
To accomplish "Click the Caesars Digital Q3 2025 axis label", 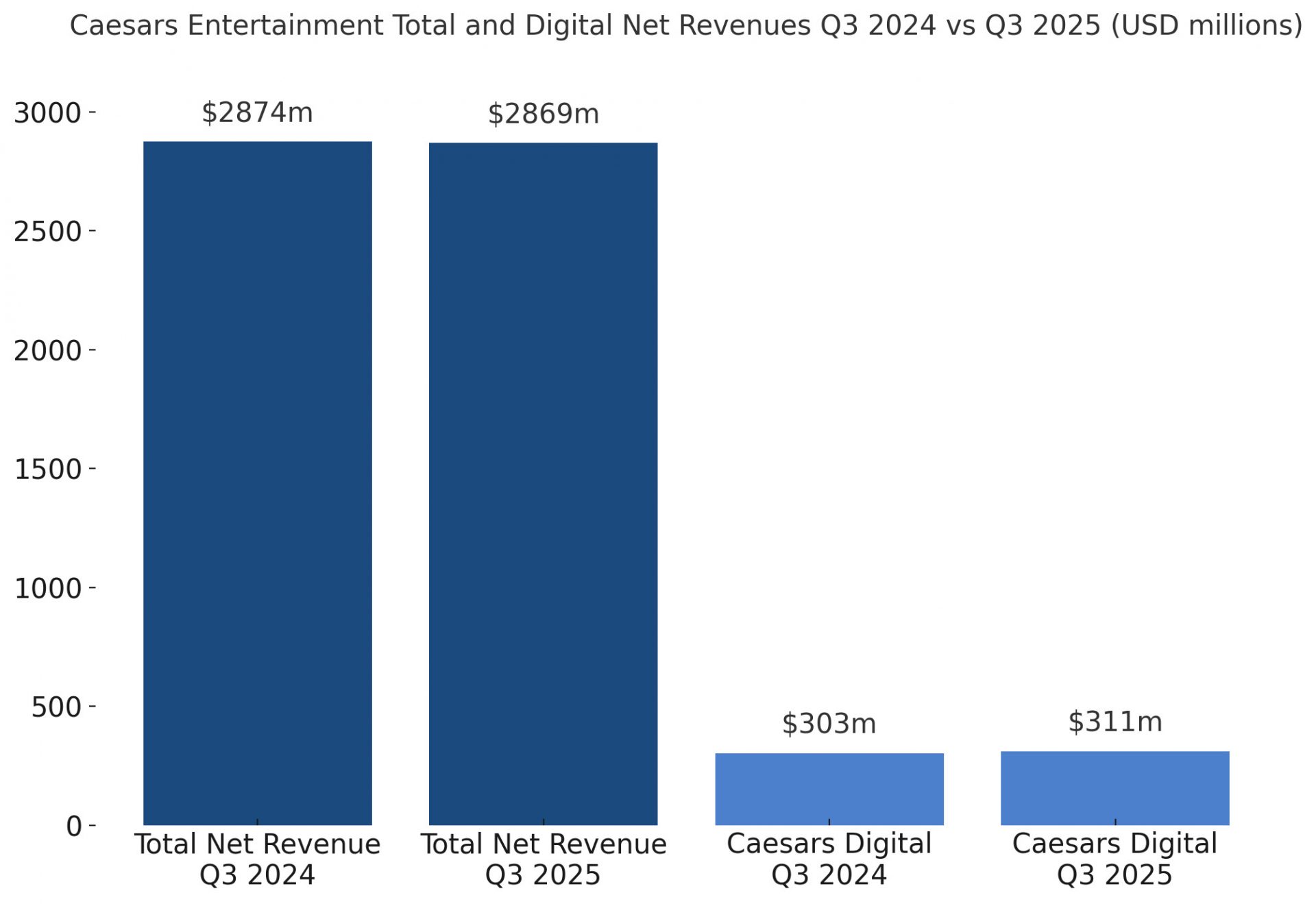I will (1114, 859).
